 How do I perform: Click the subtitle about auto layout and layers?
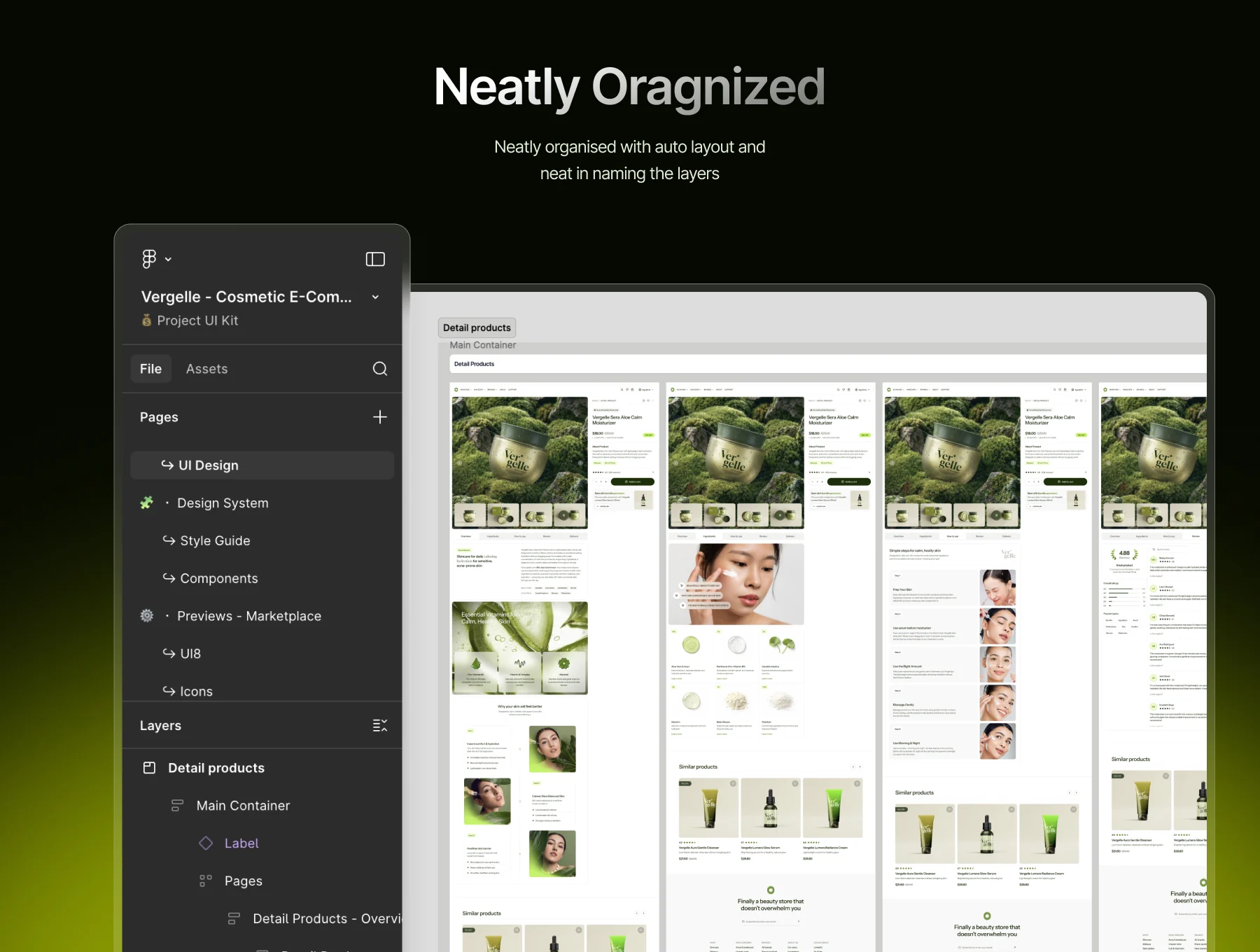(629, 160)
